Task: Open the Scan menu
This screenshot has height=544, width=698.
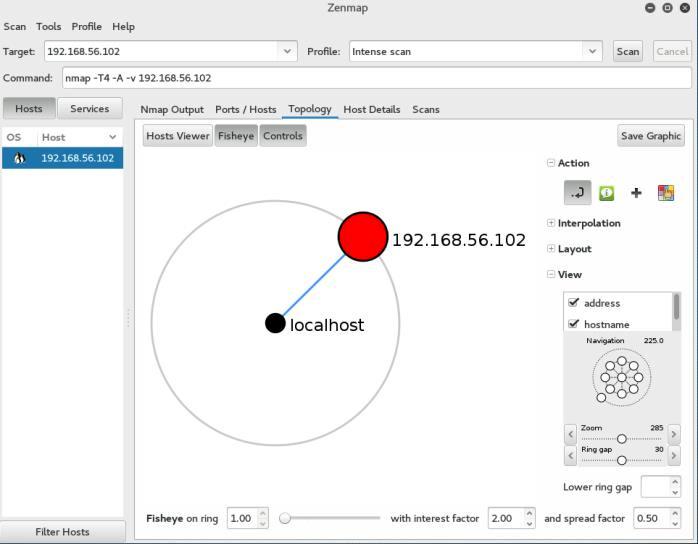Action: click(x=15, y=27)
